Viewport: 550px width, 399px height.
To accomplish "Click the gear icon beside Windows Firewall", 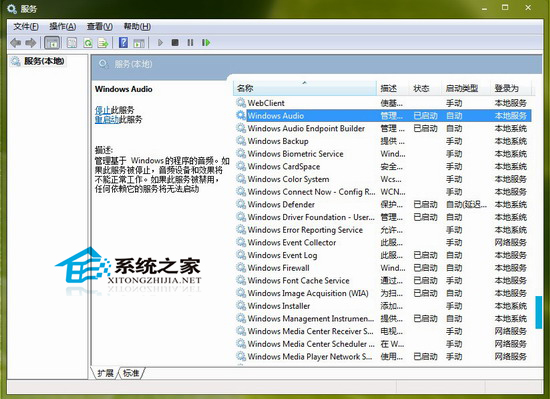I will click(x=241, y=268).
